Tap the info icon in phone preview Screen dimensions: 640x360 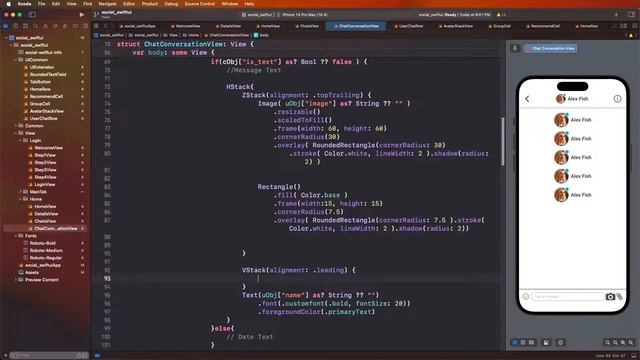[x=617, y=99]
